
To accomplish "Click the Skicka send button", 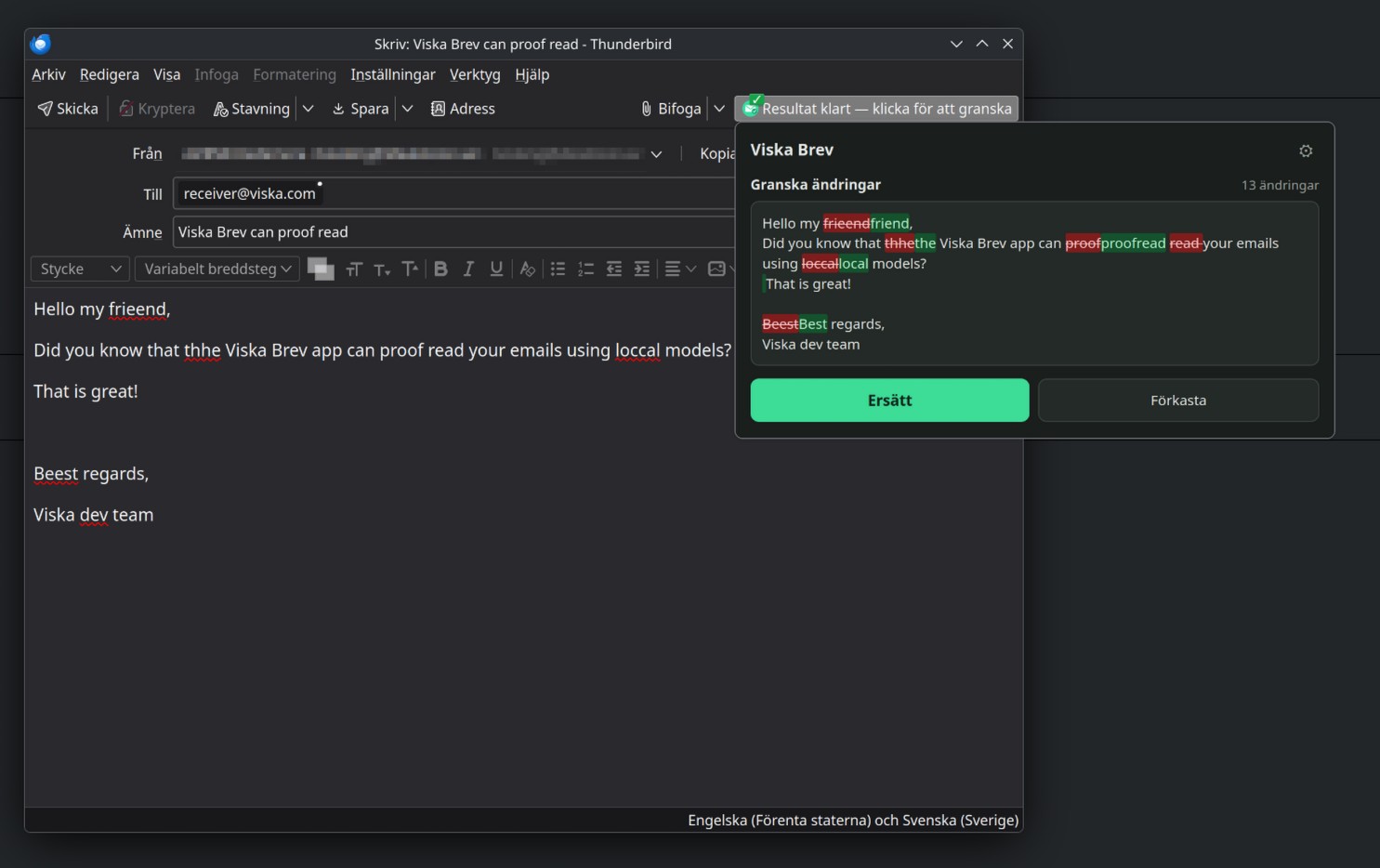I will [x=68, y=109].
